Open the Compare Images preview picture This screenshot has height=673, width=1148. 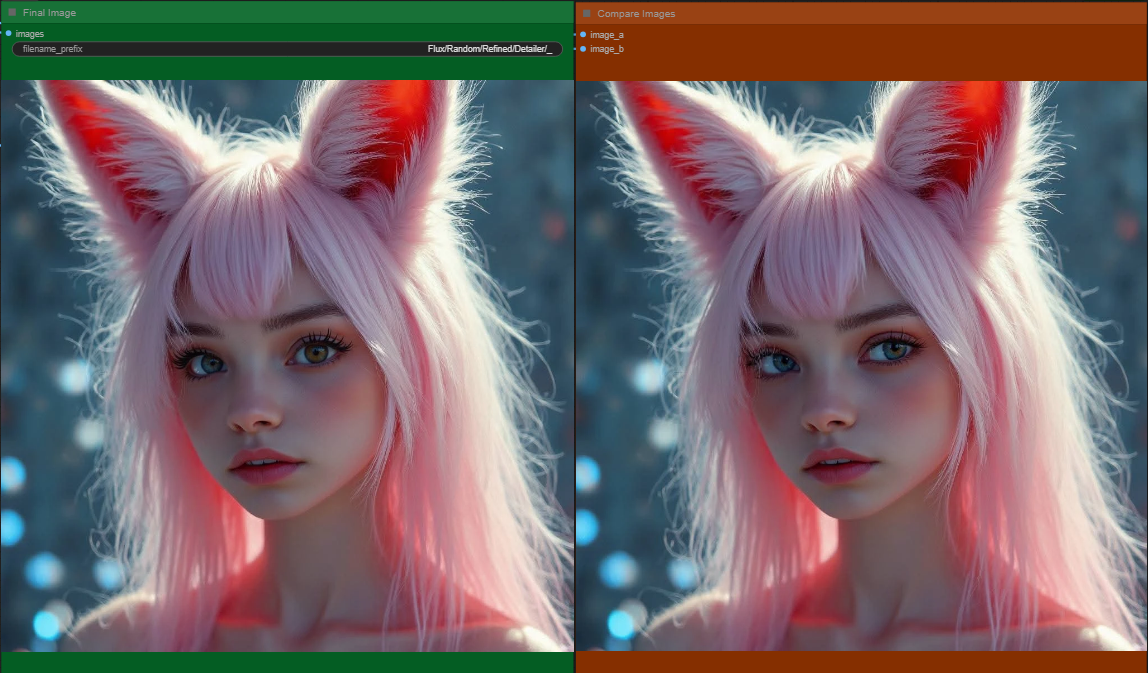(x=862, y=365)
